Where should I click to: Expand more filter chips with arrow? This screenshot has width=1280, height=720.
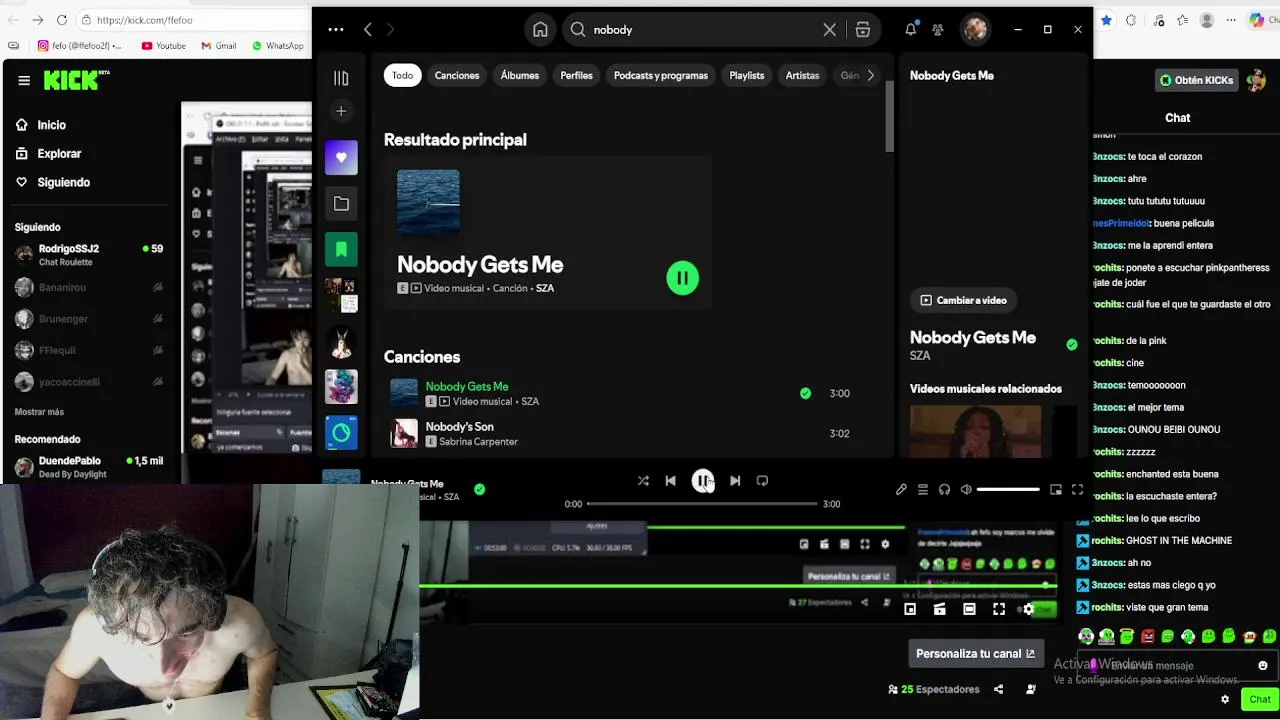coord(870,75)
